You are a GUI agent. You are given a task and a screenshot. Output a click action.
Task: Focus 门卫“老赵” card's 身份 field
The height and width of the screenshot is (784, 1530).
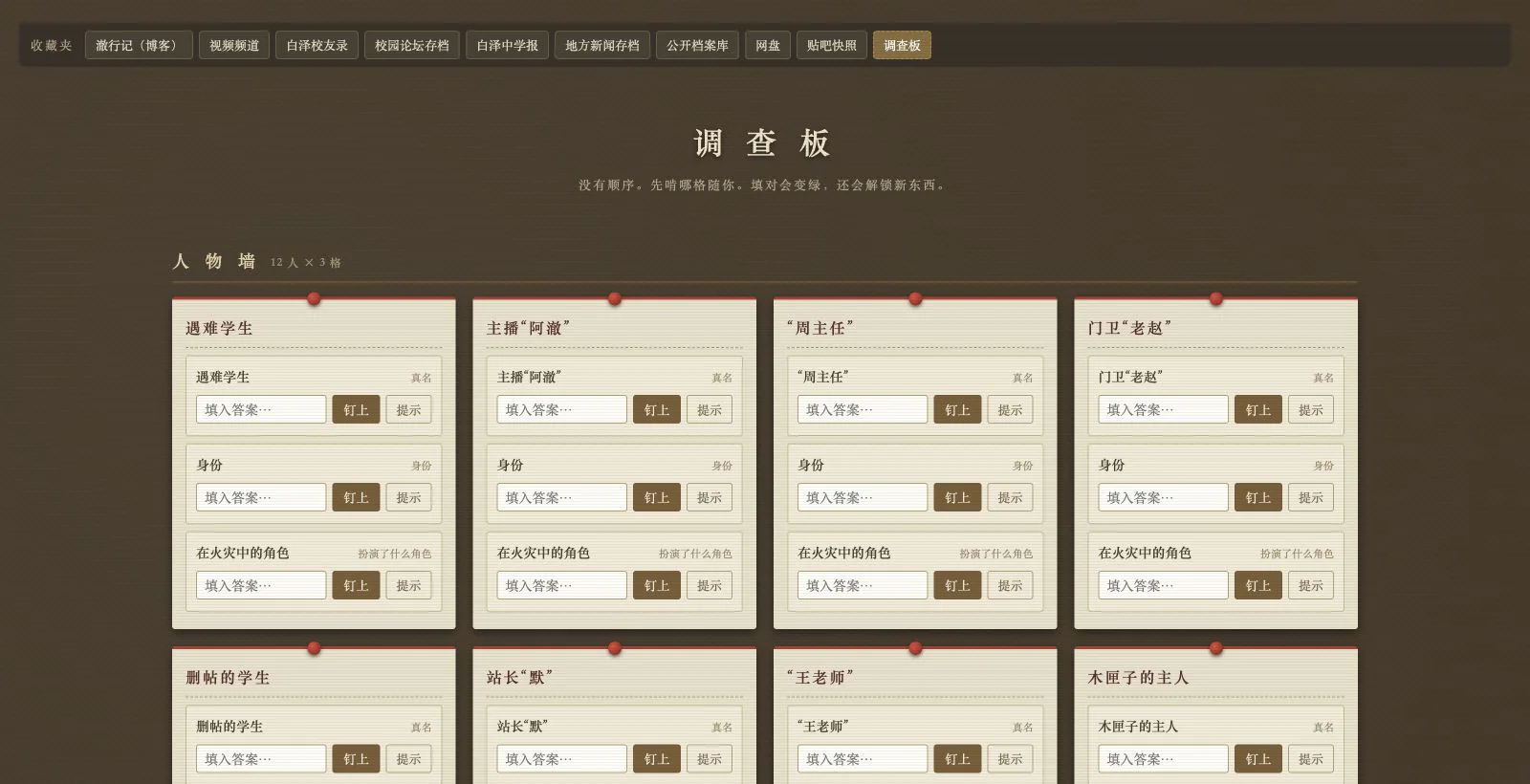tap(1163, 497)
